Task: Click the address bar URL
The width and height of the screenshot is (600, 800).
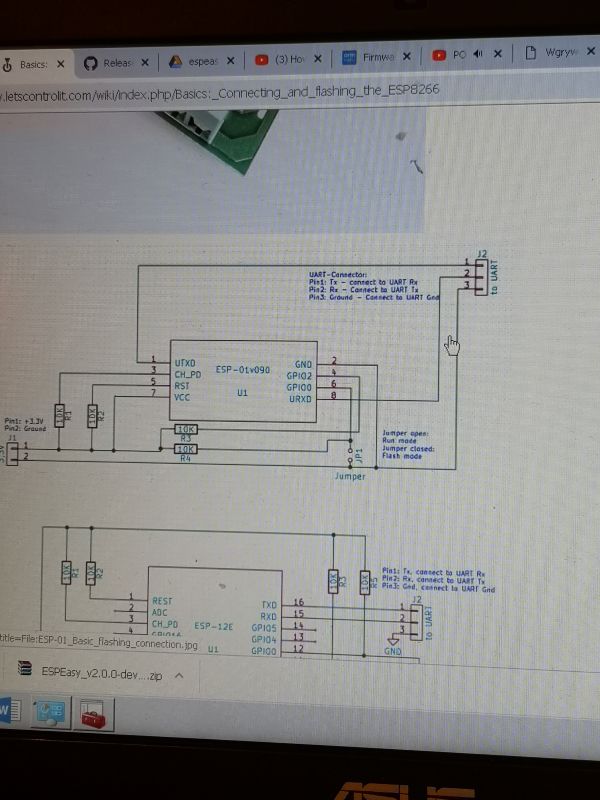Action: click(220, 92)
